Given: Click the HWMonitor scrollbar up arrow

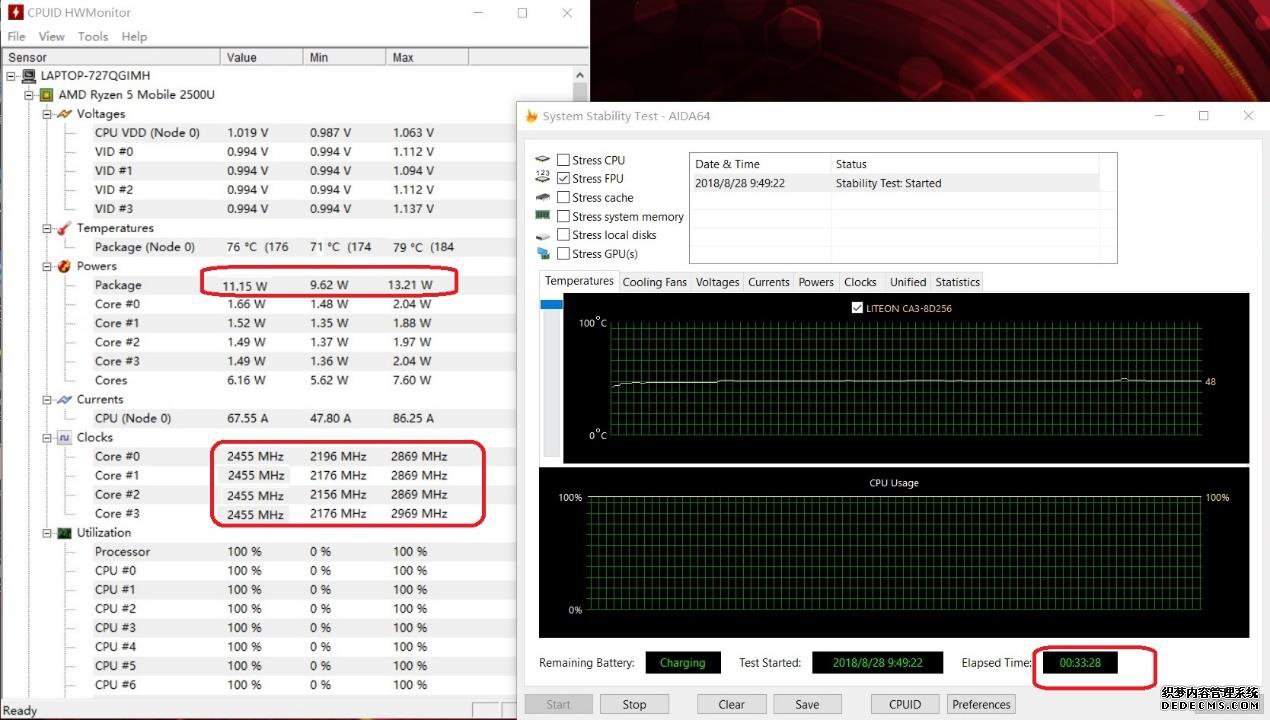Looking at the screenshot, I should 580,76.
